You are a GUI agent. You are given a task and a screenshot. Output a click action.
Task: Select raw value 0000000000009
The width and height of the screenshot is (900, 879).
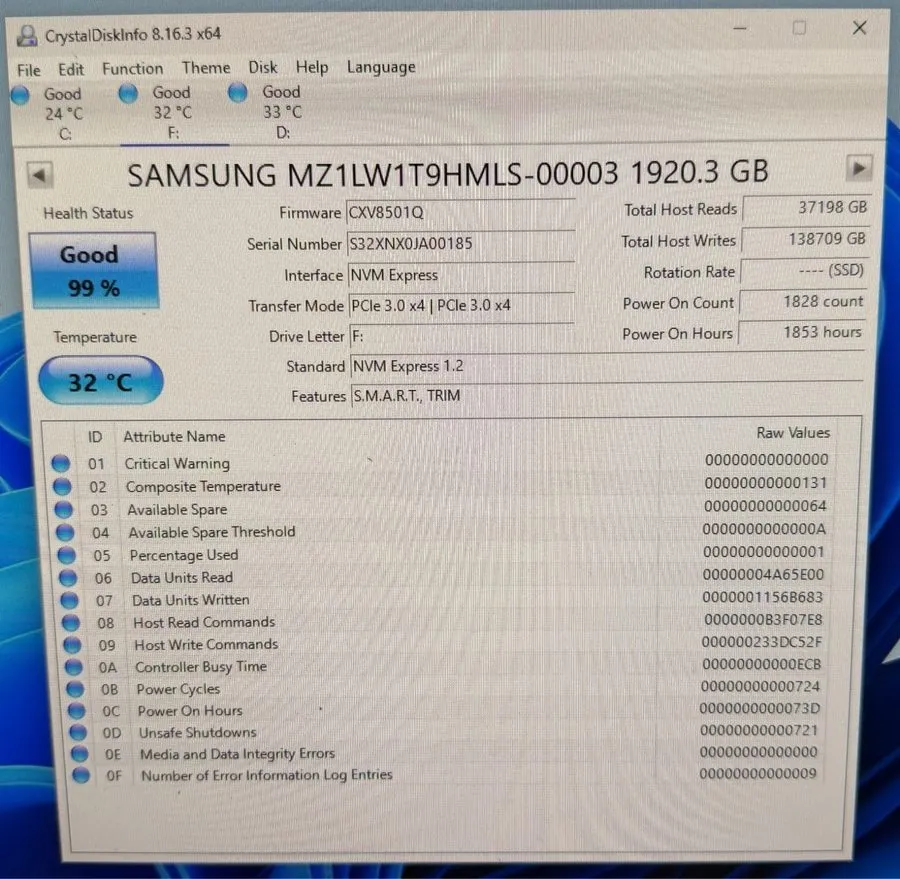pyautogui.click(x=758, y=773)
